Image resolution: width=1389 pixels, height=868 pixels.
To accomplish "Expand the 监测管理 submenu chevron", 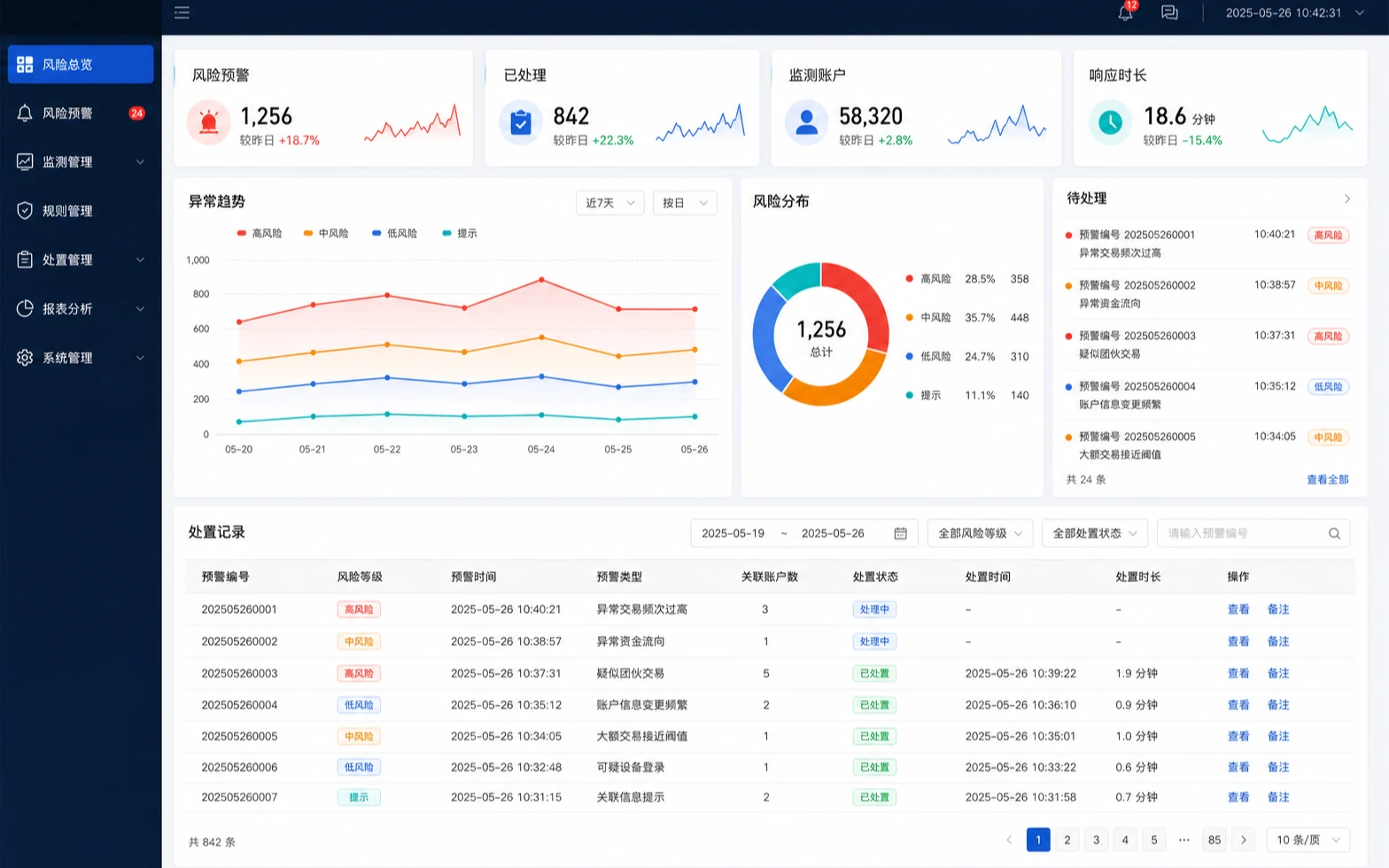I will click(x=140, y=162).
